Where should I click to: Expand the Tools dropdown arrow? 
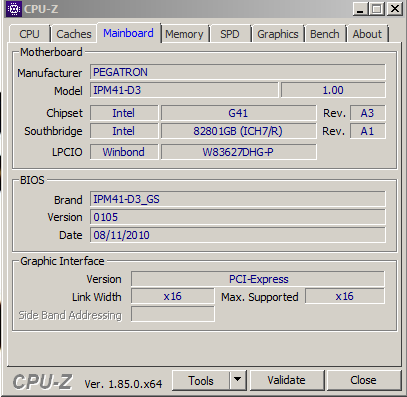238,380
